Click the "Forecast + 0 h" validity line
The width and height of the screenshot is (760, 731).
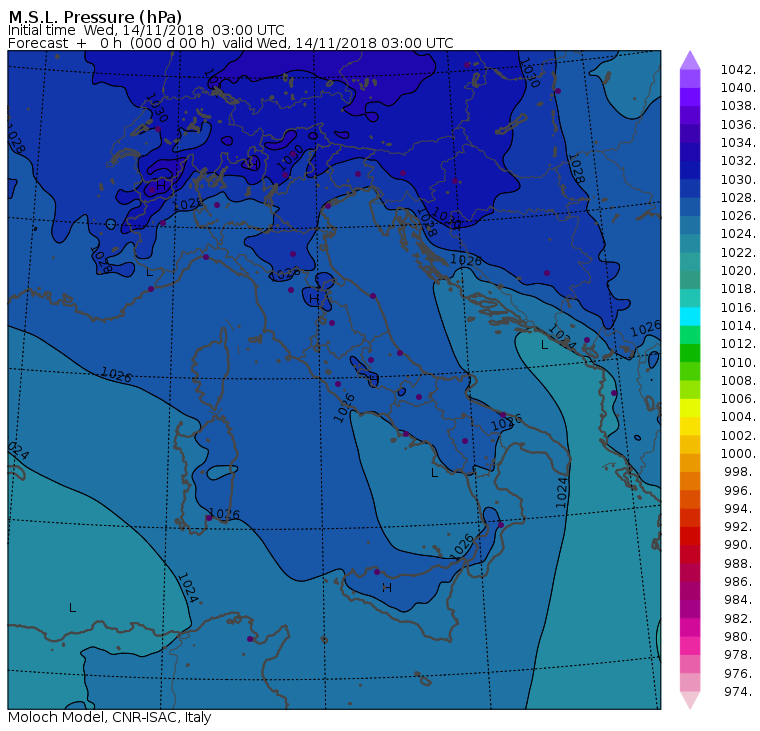tap(231, 43)
